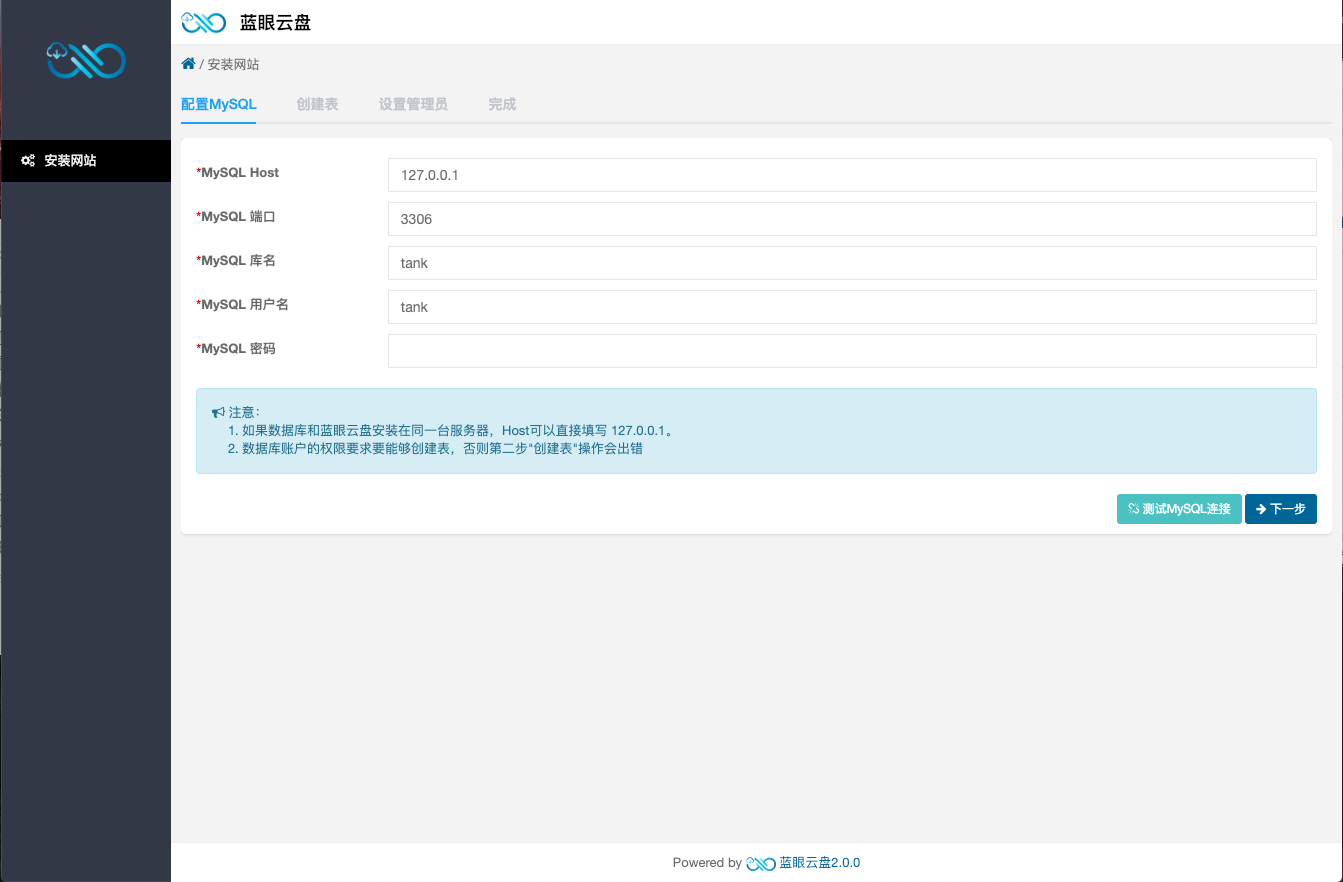Viewport: 1343px width, 882px height.
Task: Open the 创建表 tab
Action: coord(317,104)
